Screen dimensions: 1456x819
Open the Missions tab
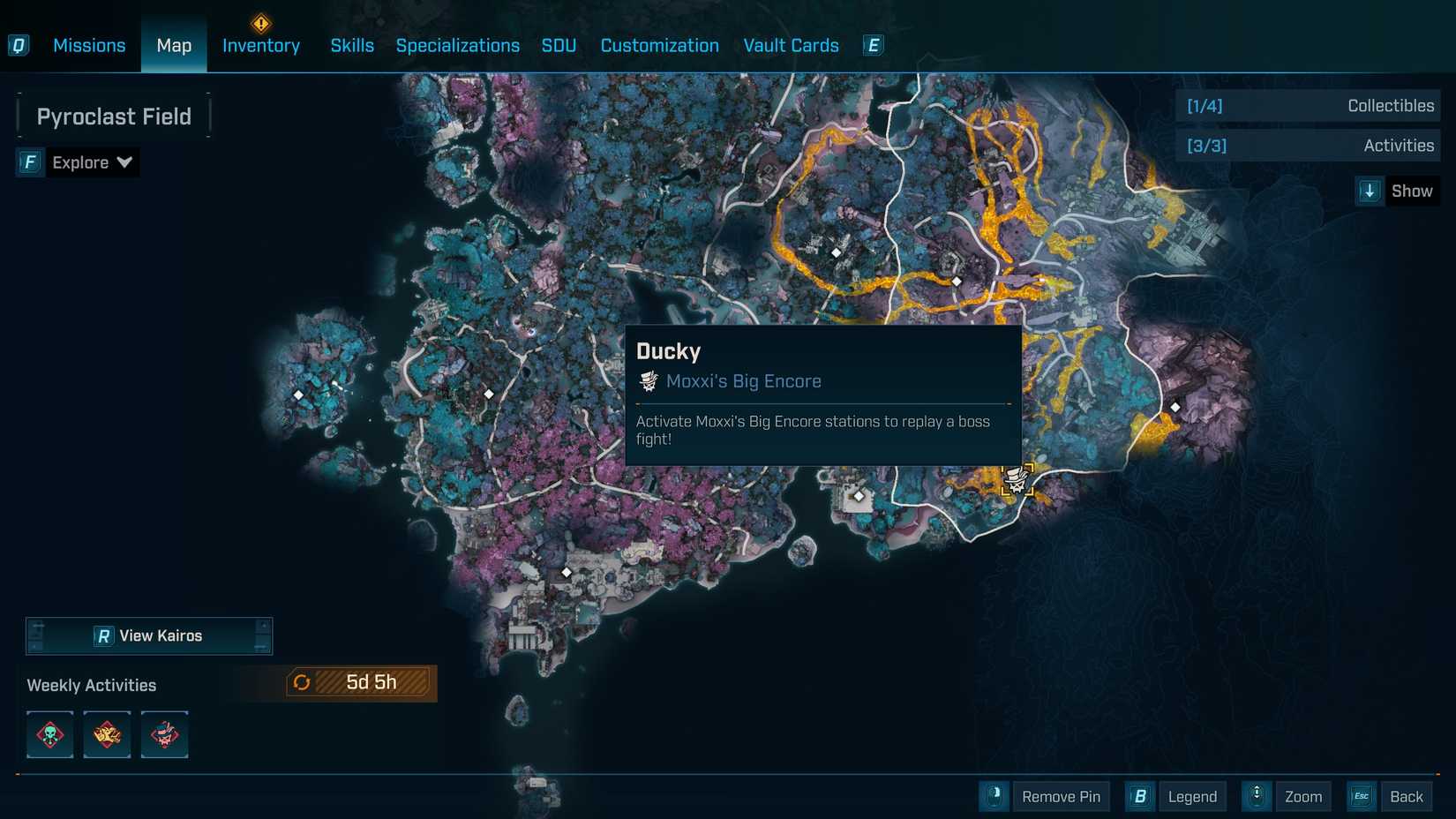click(89, 45)
